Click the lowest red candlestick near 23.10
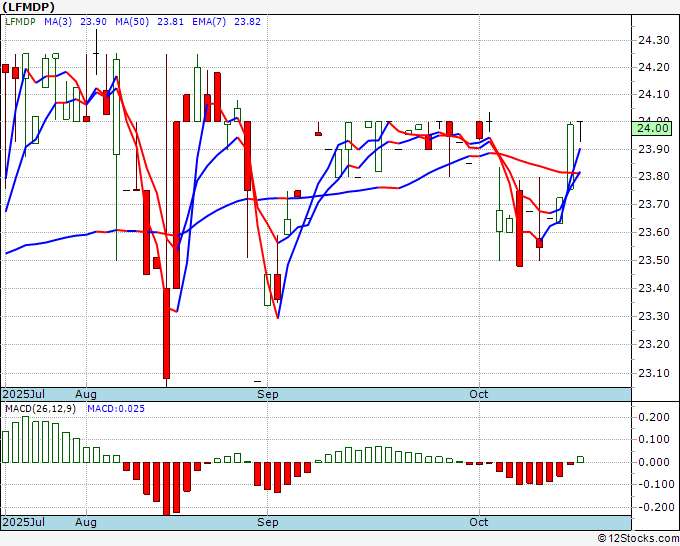The height and width of the screenshot is (546, 680). (167, 333)
